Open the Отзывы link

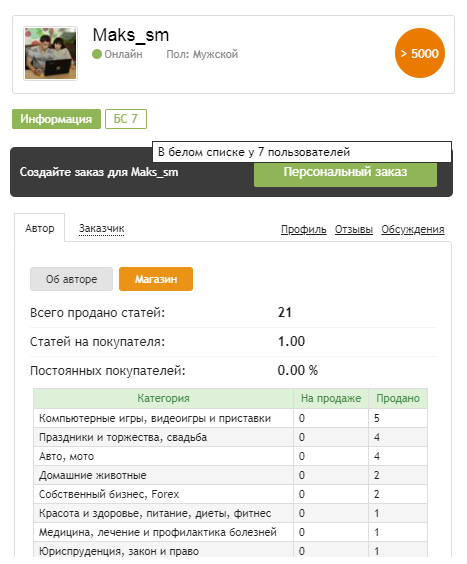[x=354, y=229]
